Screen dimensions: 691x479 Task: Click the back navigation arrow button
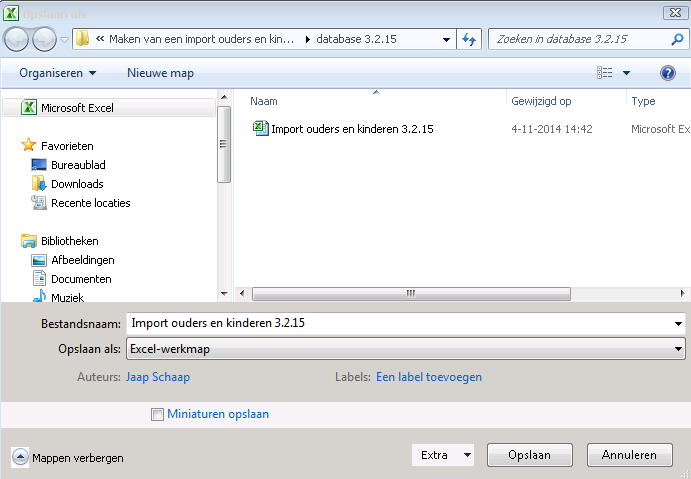click(x=18, y=39)
